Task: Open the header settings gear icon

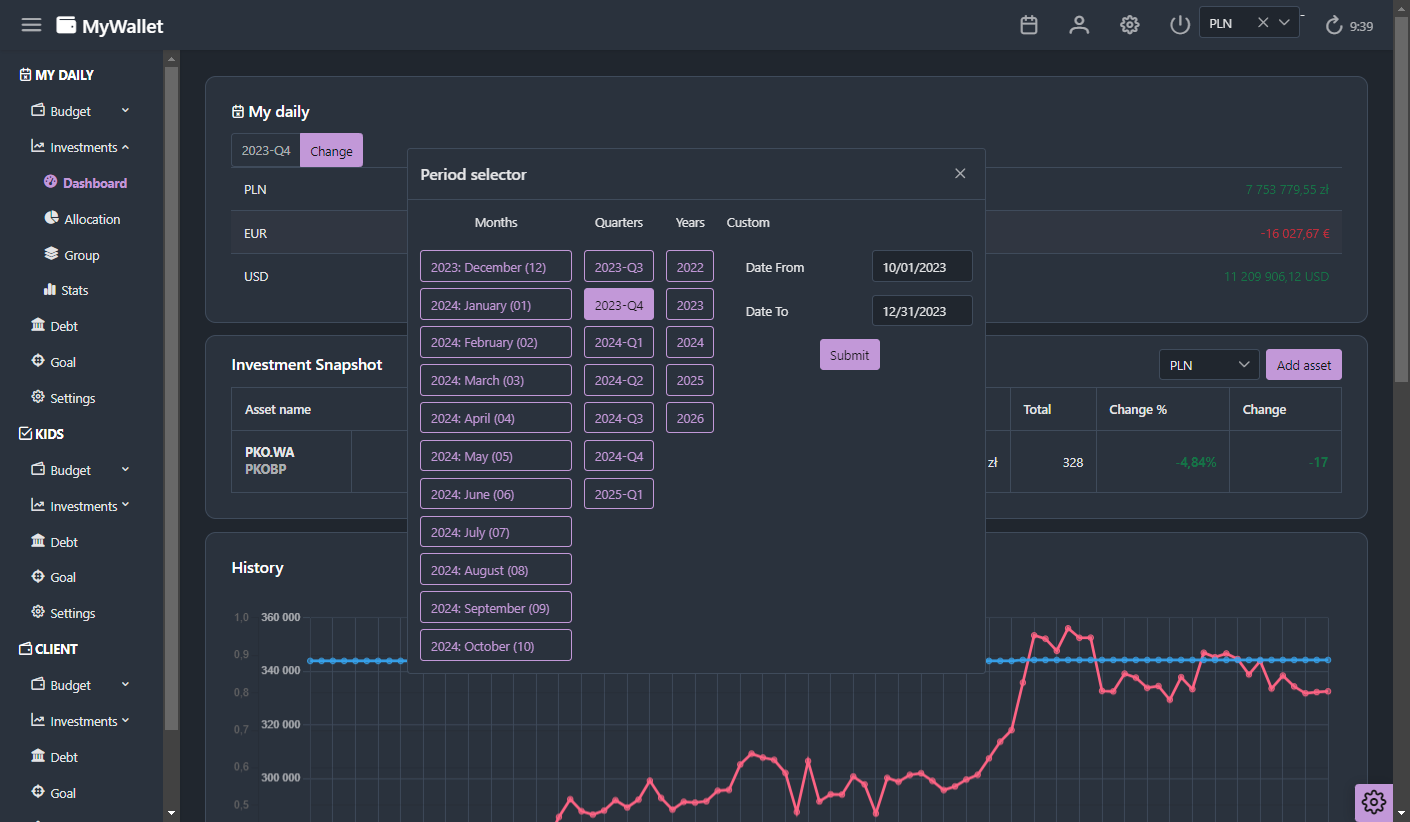Action: pyautogui.click(x=1130, y=25)
